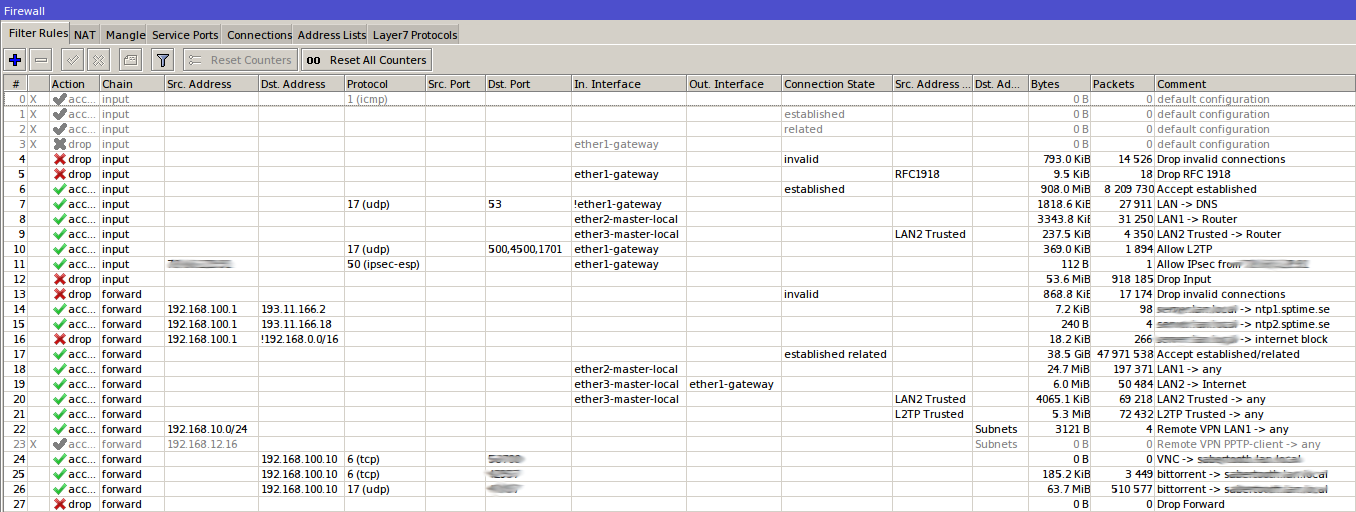
Task: Click accept icon of 'Accept established' rule 6
Action: pos(60,189)
